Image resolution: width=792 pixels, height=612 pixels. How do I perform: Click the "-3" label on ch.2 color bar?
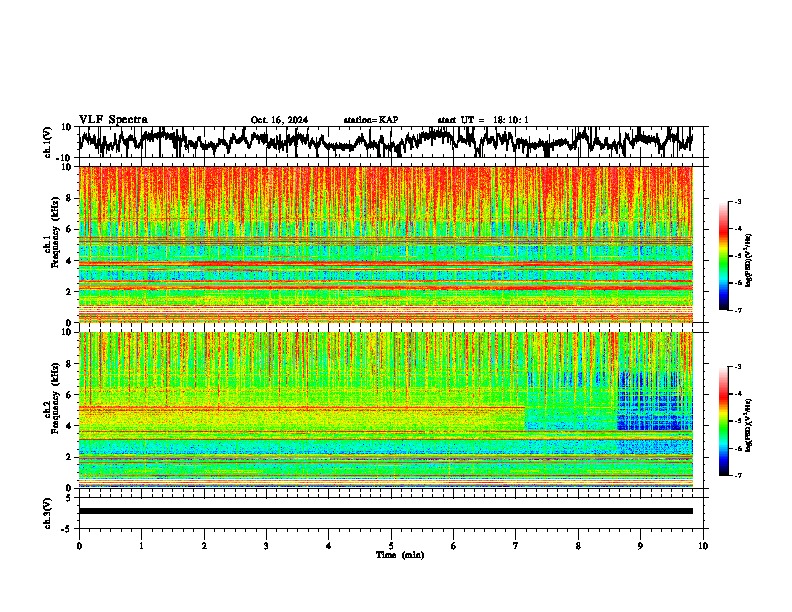point(738,367)
